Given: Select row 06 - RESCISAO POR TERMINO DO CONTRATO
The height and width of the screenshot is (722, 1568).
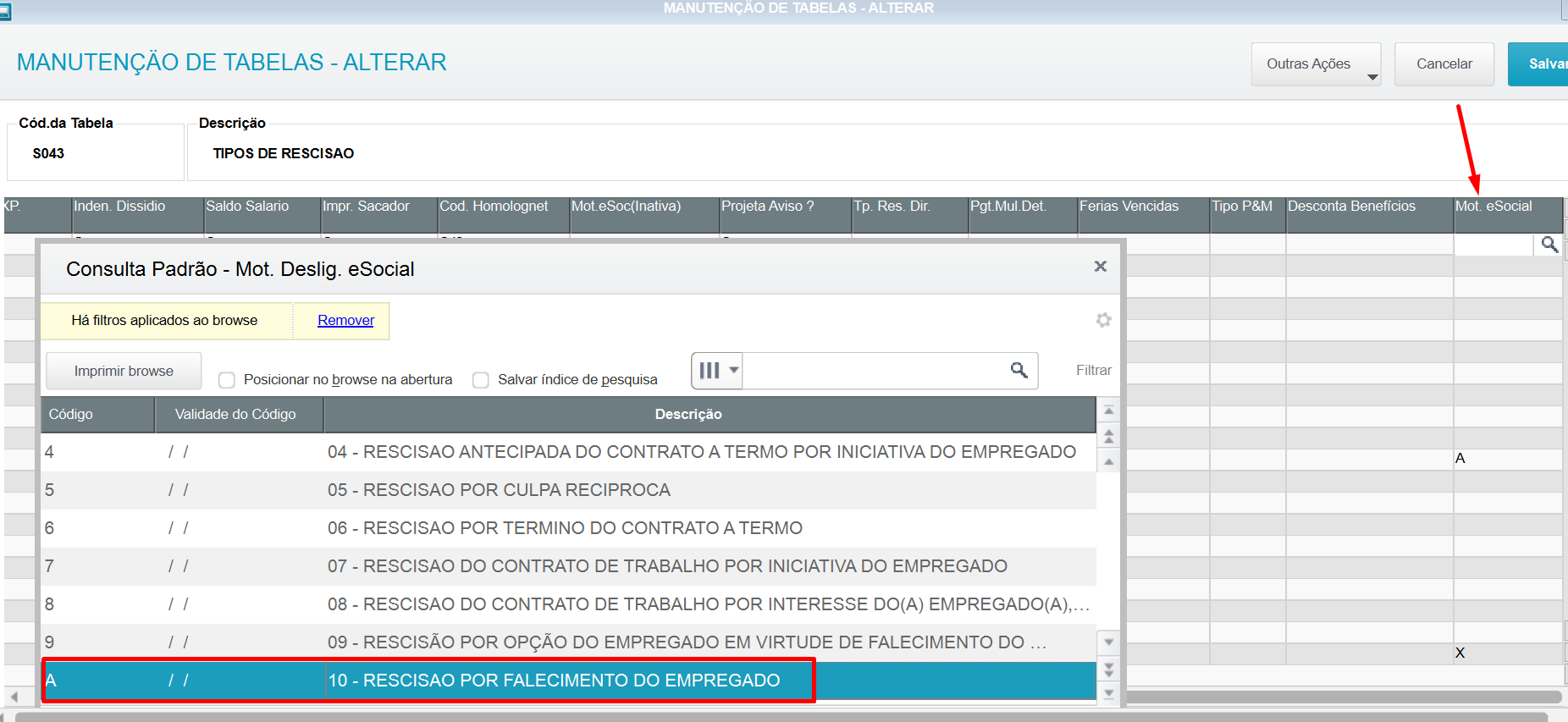Looking at the screenshot, I should 568,528.
